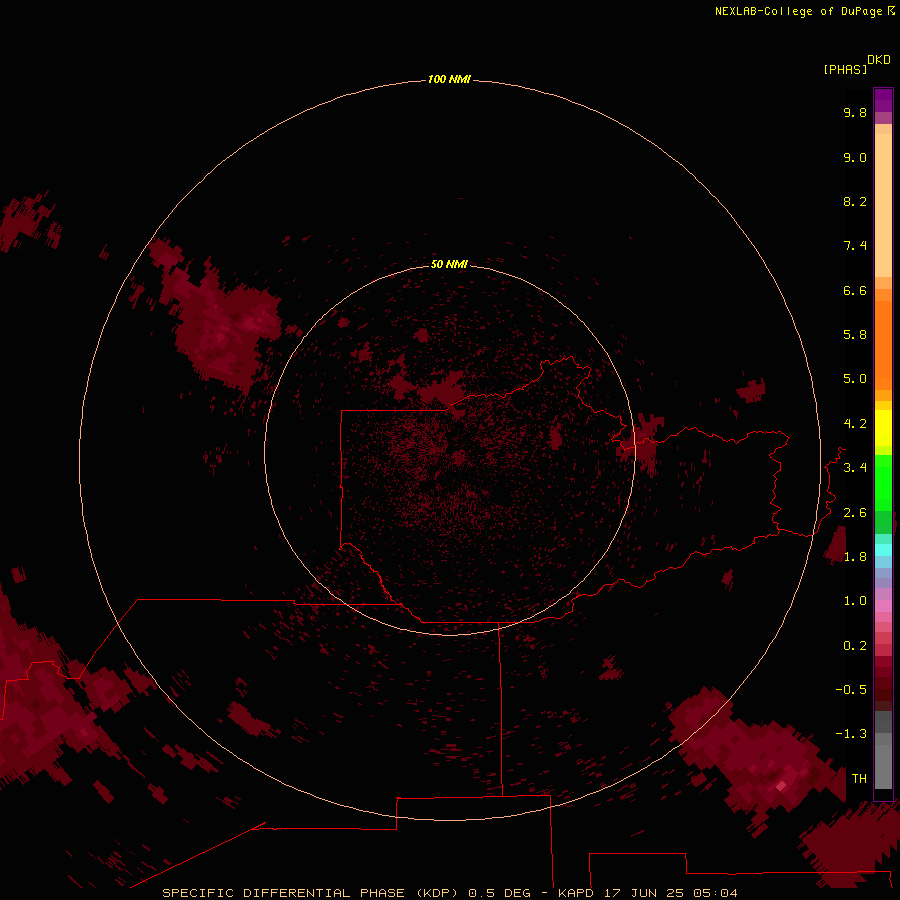Click the 9.0 value on the scale
The image size is (900, 900).
855,157
